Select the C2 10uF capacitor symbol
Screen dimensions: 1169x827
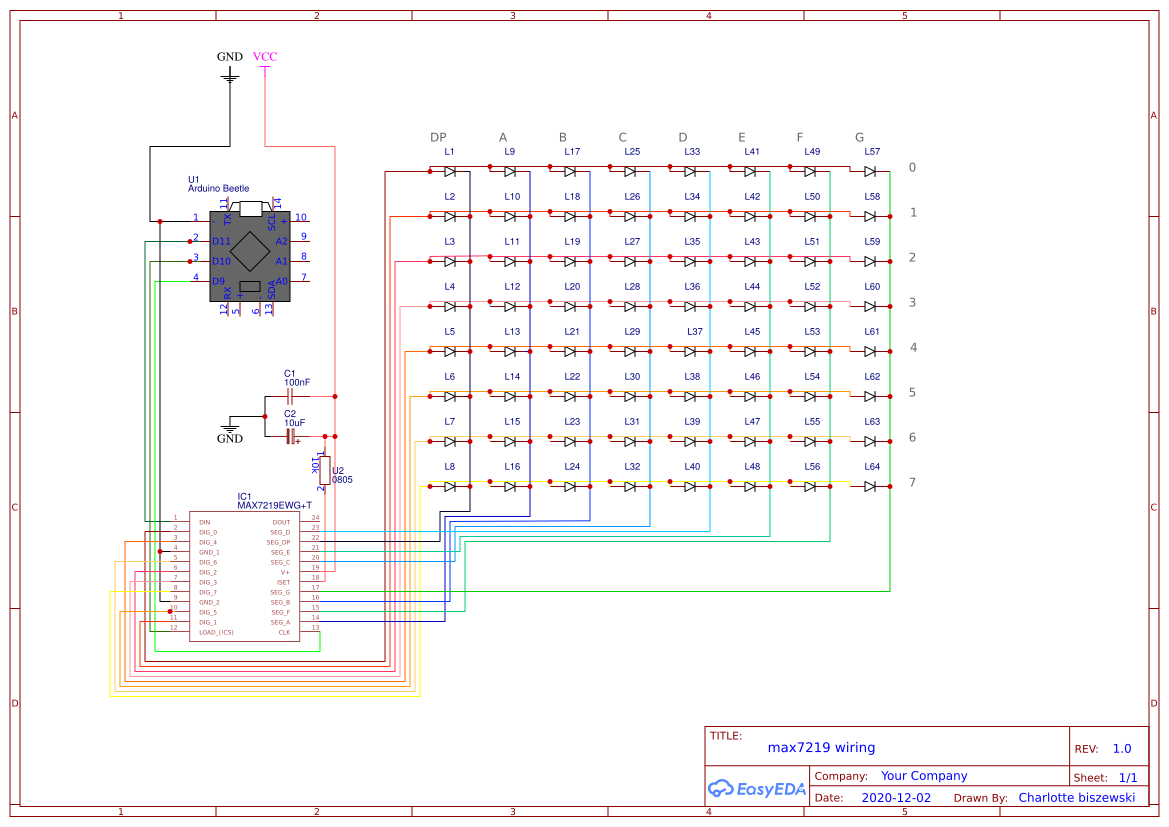point(292,436)
